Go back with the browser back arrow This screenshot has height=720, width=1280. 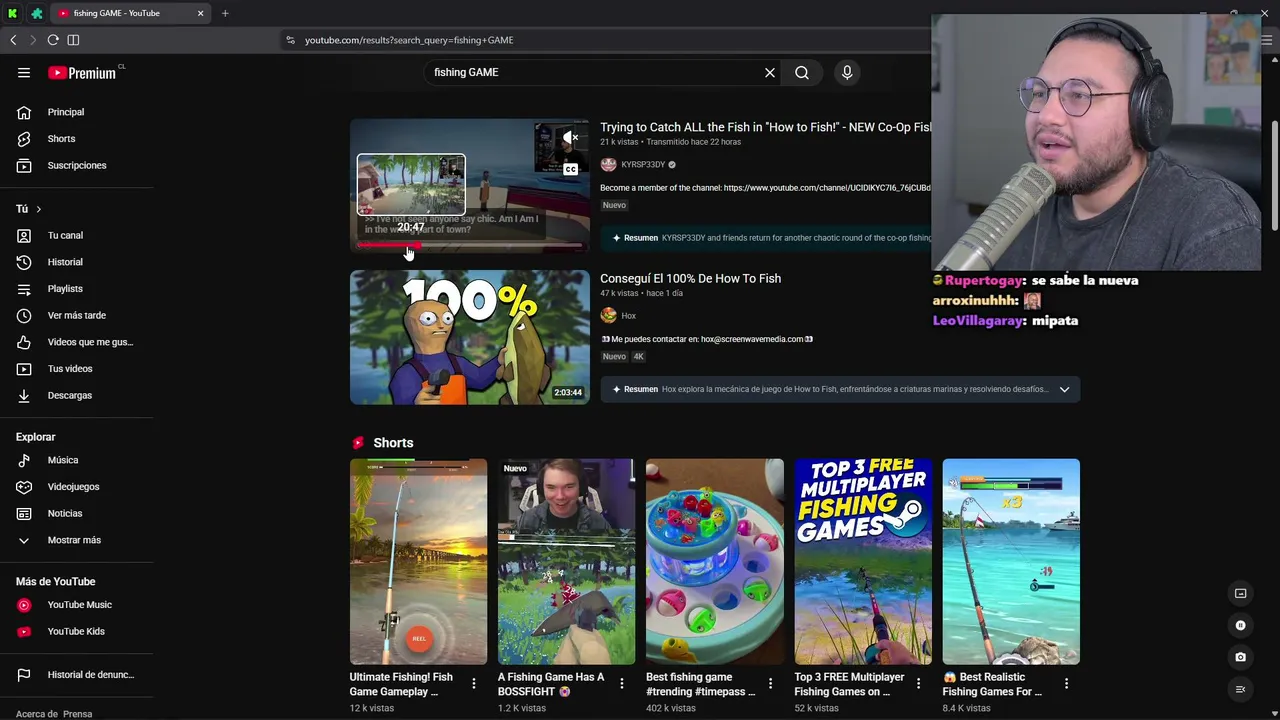[13, 40]
